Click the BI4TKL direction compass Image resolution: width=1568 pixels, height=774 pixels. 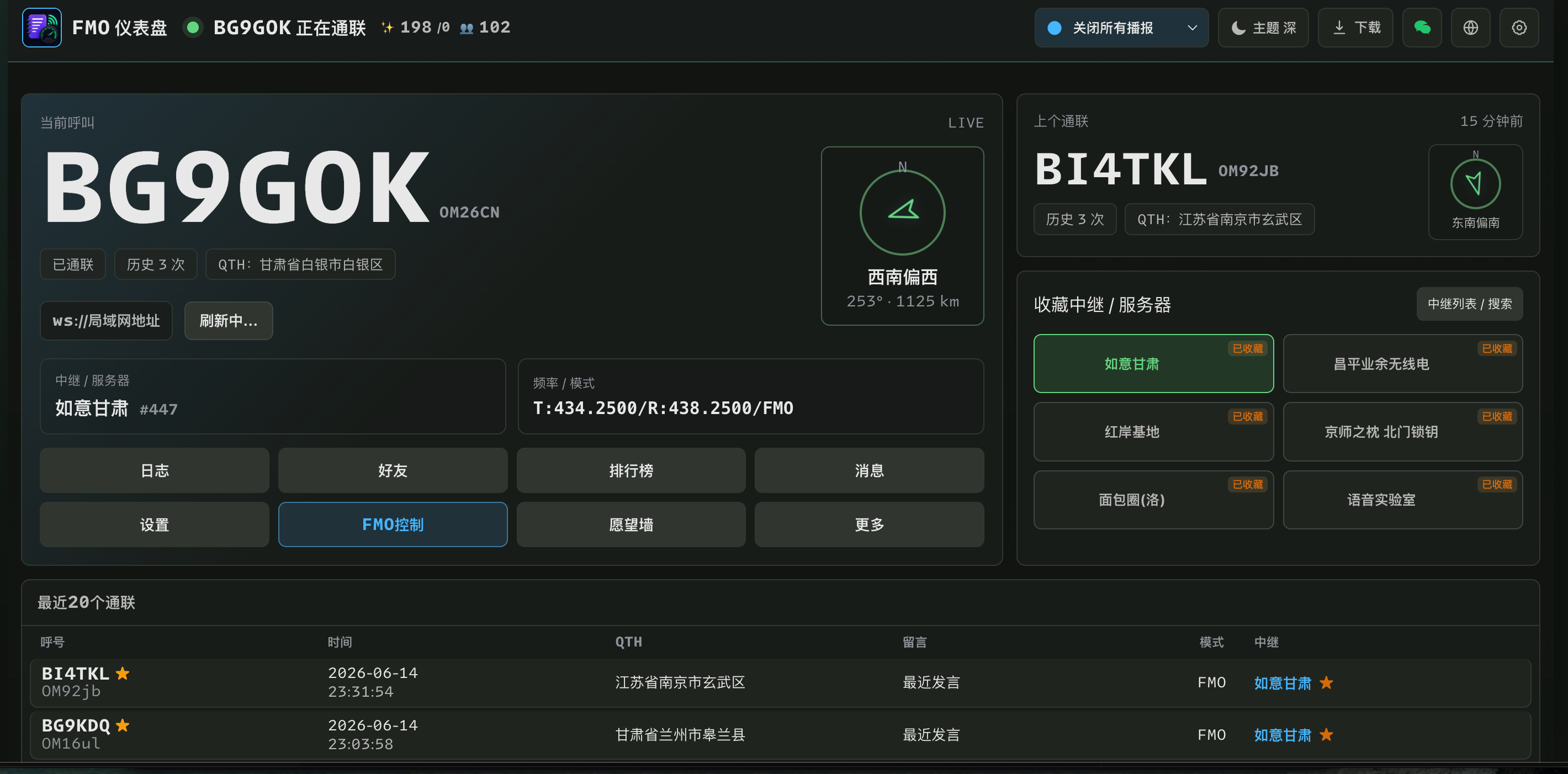point(1475,183)
